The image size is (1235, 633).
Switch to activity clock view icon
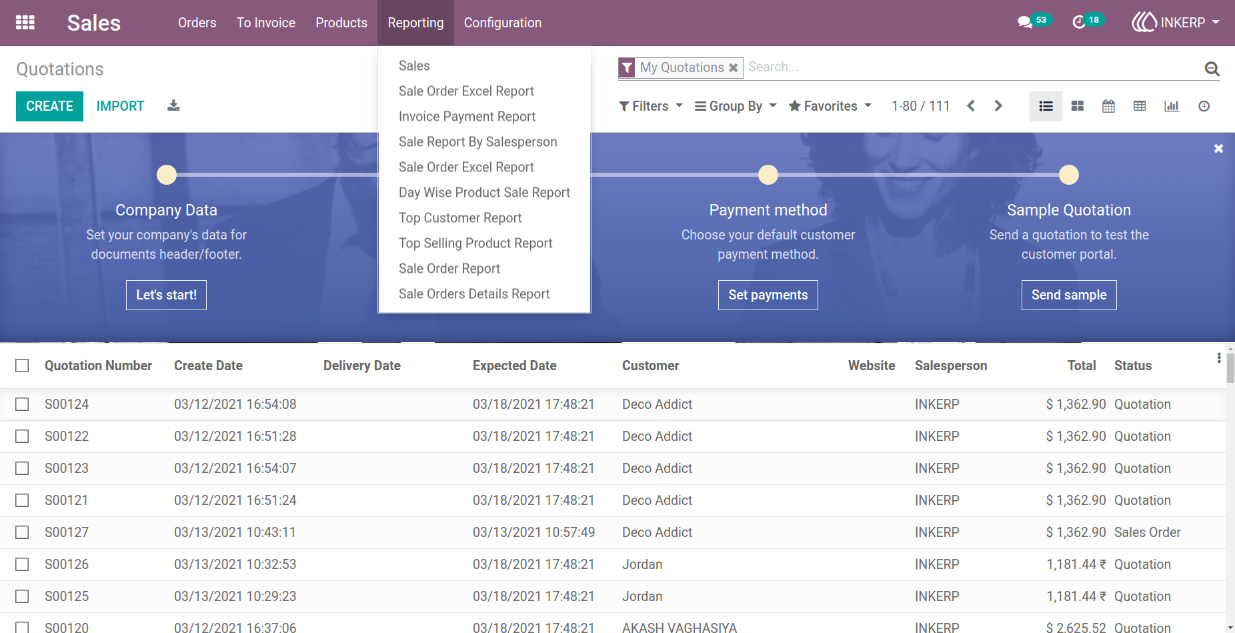click(x=1204, y=106)
